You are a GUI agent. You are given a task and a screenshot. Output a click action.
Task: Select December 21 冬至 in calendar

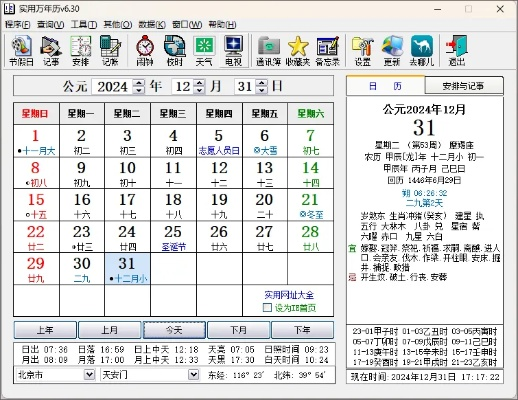coord(311,205)
